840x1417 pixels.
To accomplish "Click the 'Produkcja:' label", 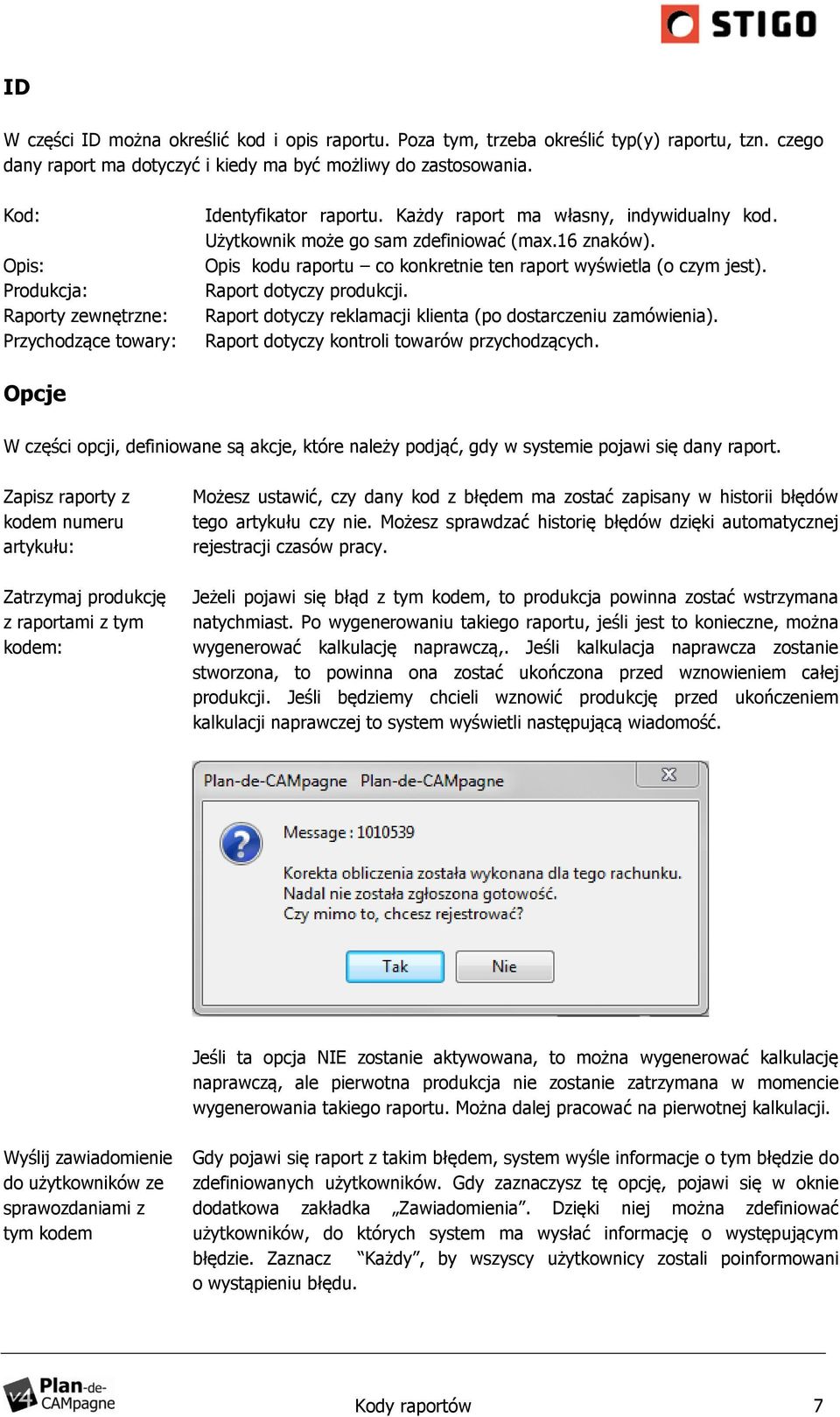I will click(x=45, y=291).
